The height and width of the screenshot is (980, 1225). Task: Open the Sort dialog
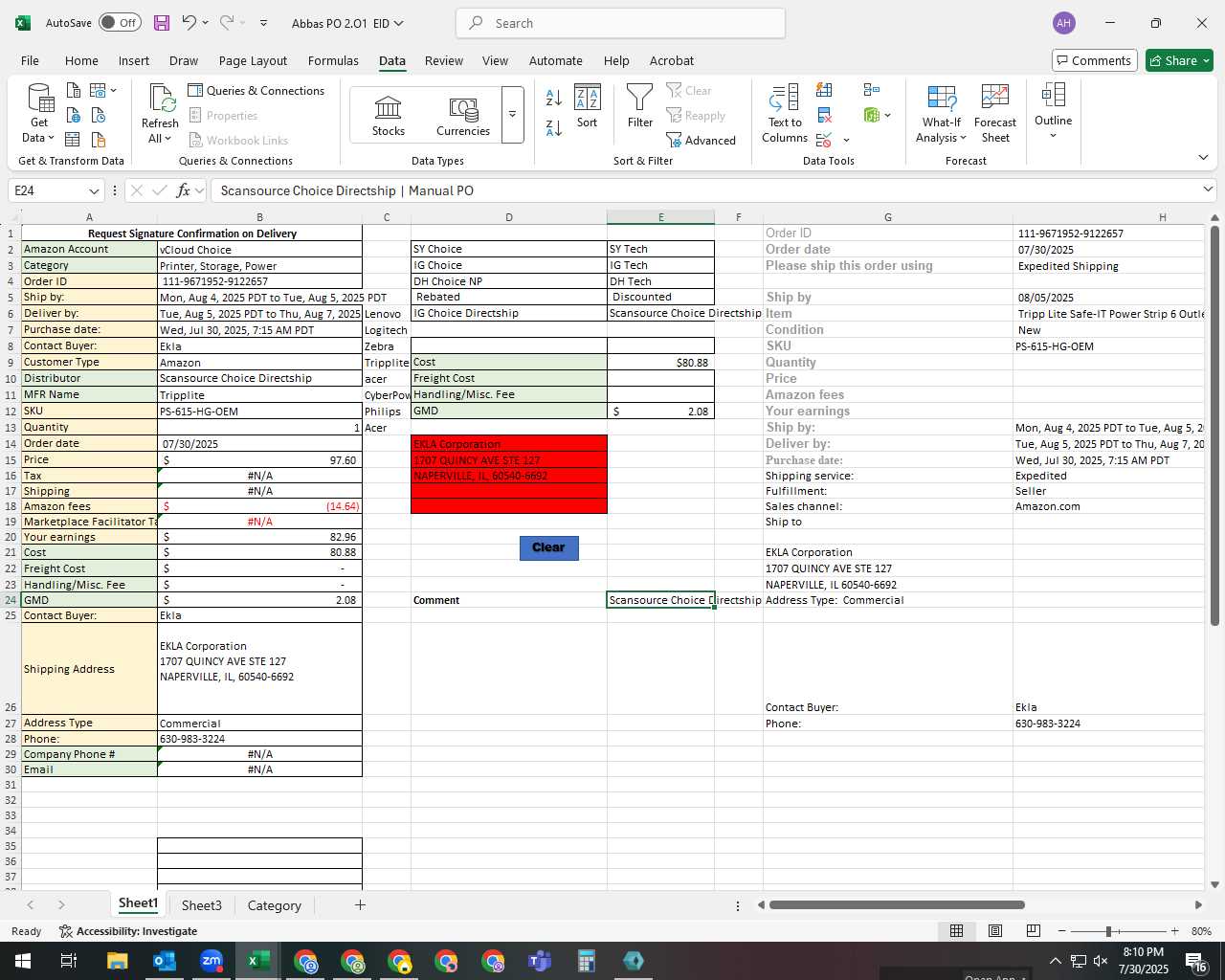pyautogui.click(x=587, y=106)
